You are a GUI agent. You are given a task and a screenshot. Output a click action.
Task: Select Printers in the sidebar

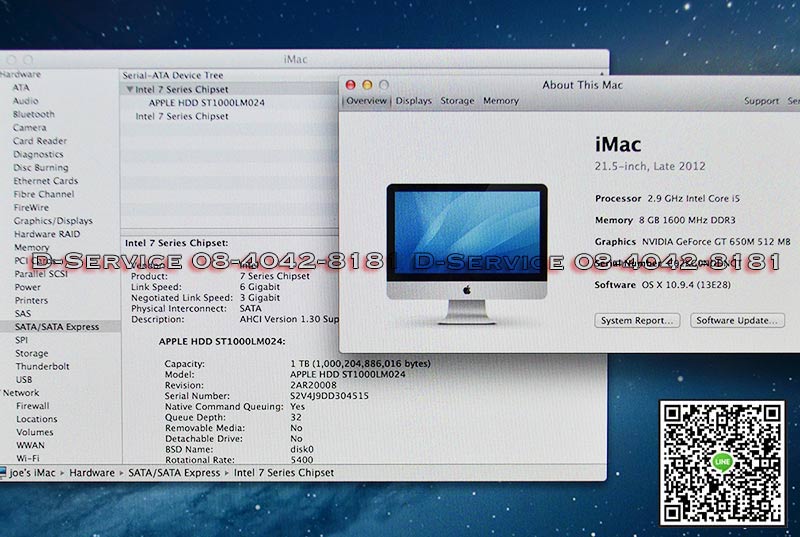[31, 300]
